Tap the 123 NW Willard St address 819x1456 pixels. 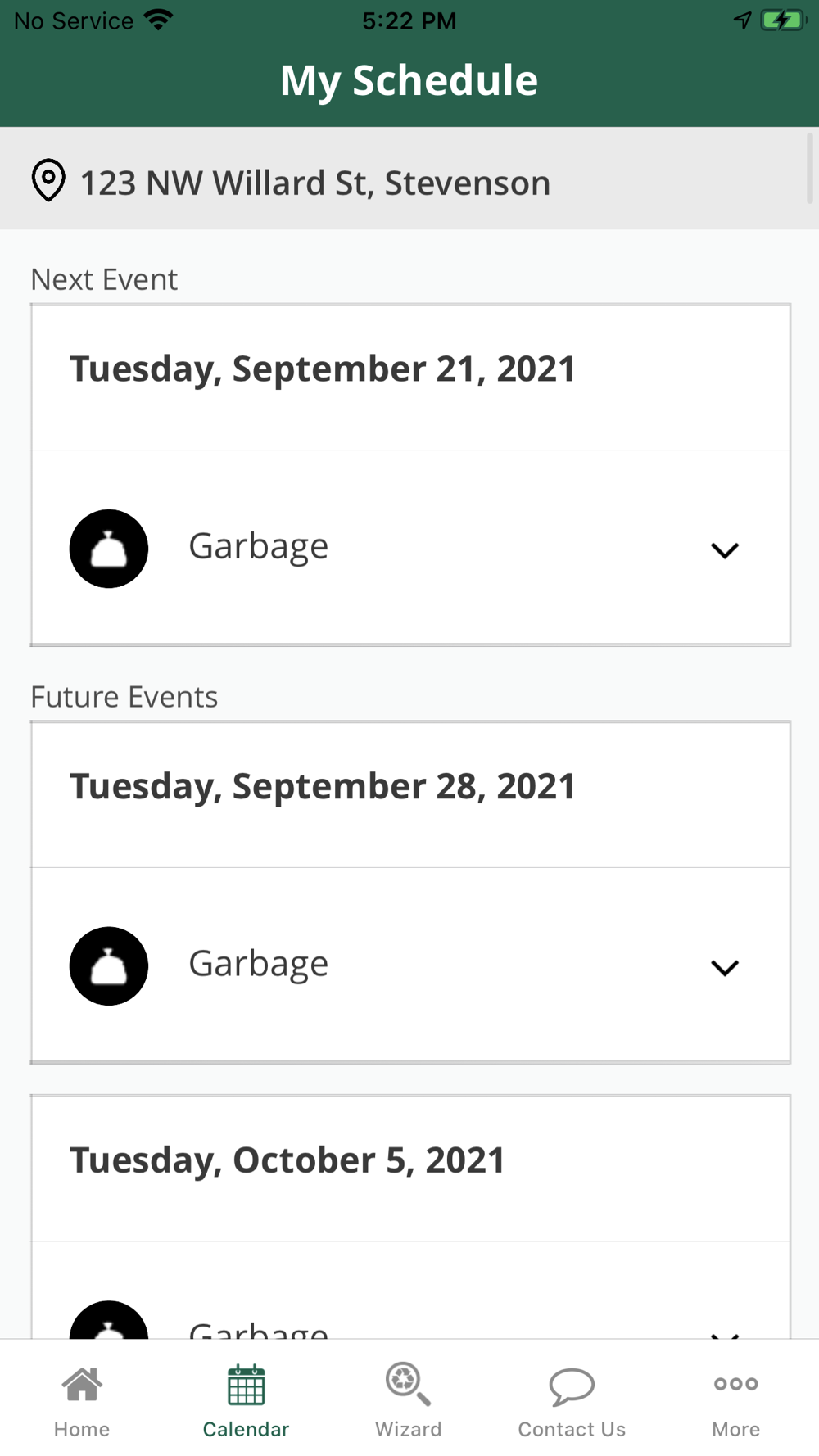coord(315,183)
